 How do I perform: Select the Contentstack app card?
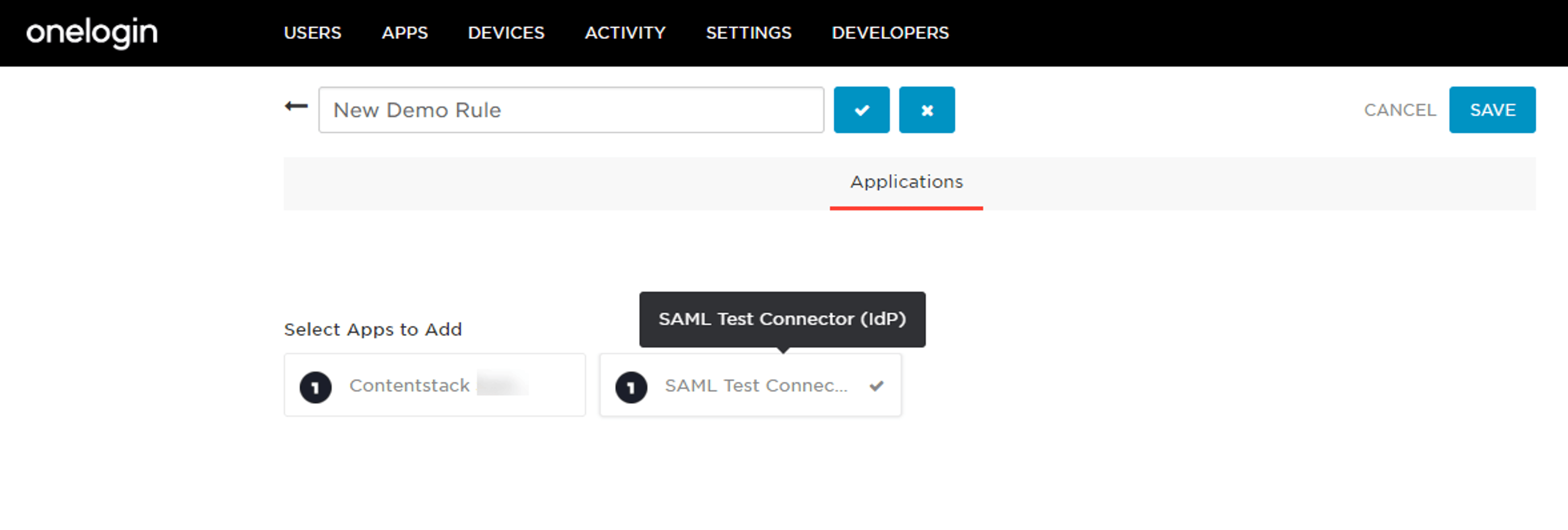pos(434,385)
